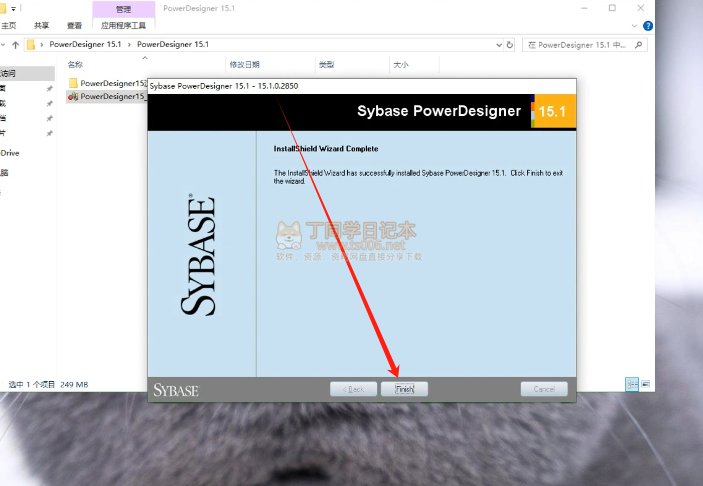The image size is (703, 486).
Task: Refresh the folder with refresh icon
Action: [x=511, y=45]
